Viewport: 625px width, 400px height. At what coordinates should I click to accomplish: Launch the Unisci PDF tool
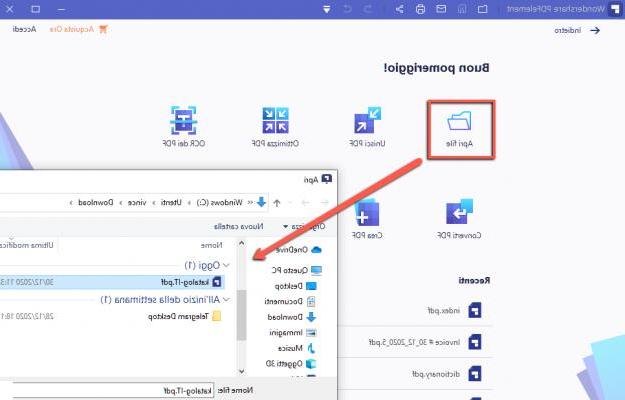coord(367,127)
